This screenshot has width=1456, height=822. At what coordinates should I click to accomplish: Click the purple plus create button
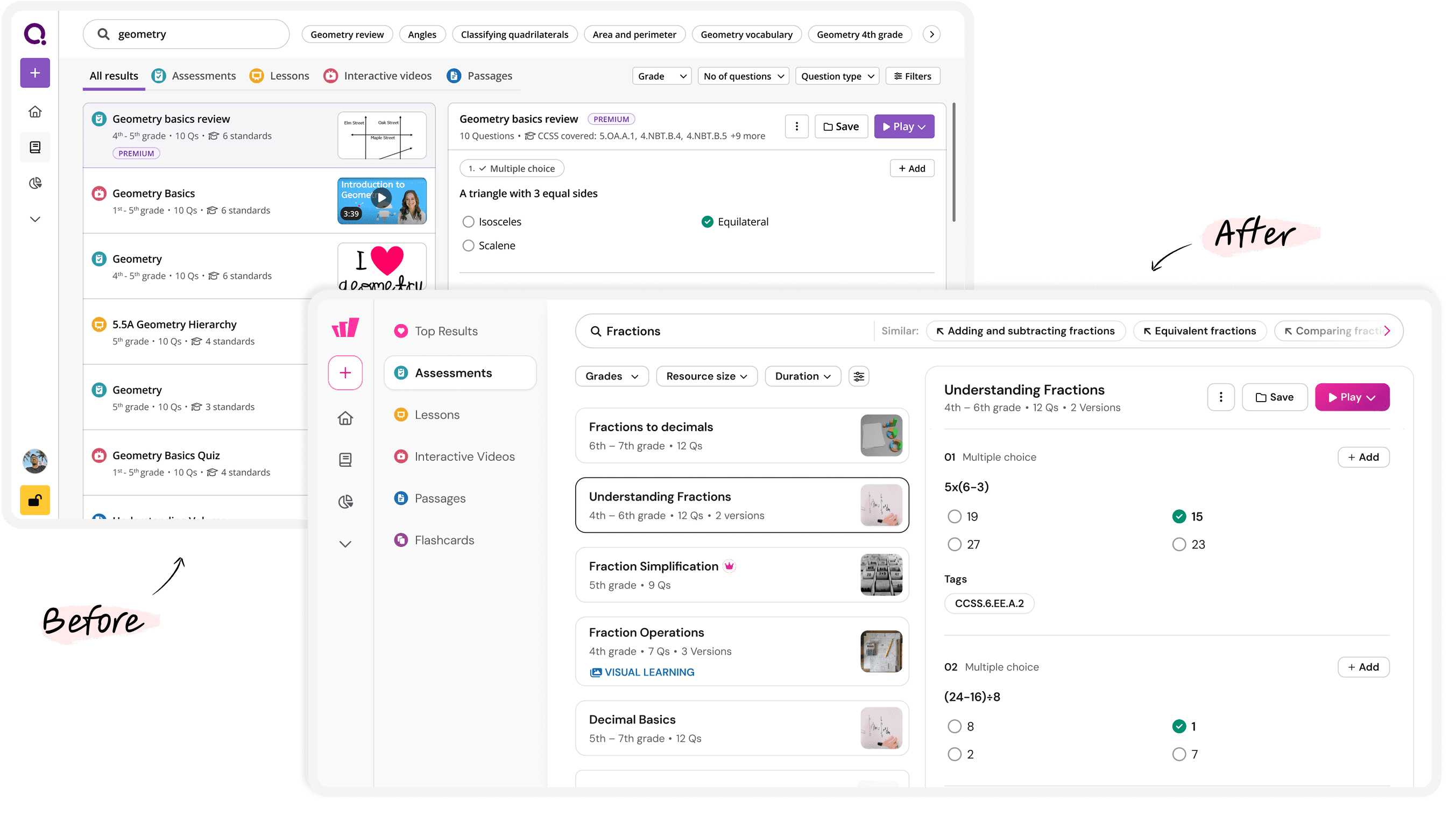[35, 73]
